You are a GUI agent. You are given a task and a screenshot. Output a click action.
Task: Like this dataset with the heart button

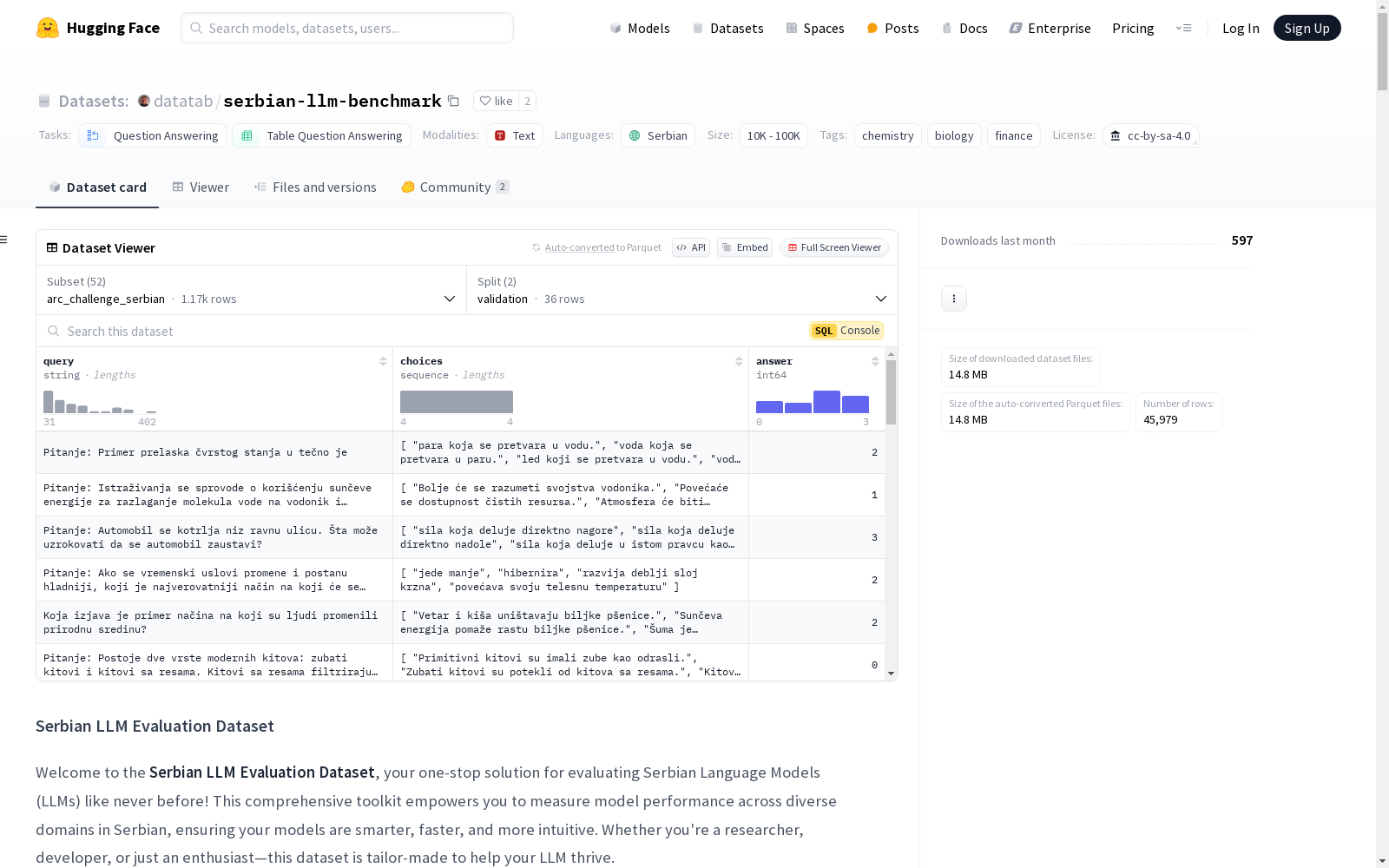click(497, 101)
